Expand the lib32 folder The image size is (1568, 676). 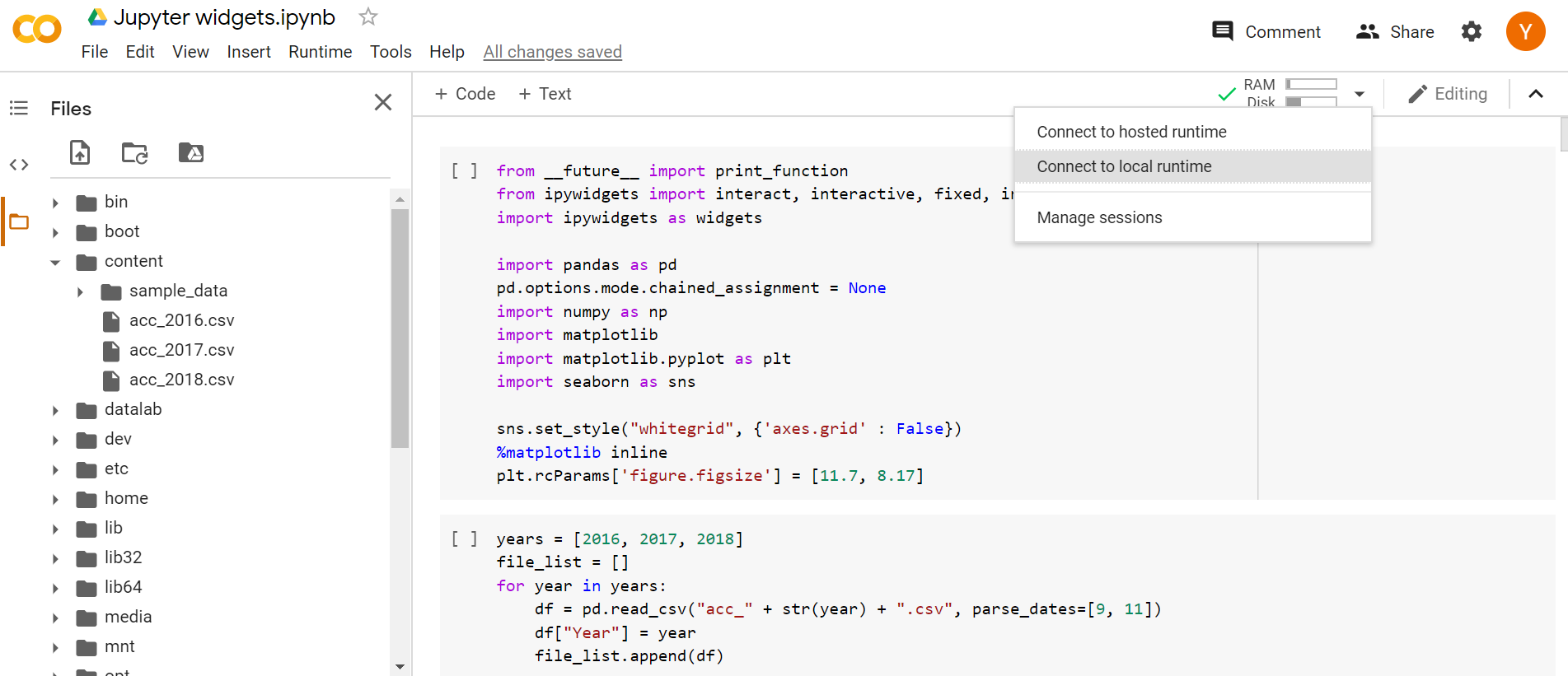[x=55, y=558]
